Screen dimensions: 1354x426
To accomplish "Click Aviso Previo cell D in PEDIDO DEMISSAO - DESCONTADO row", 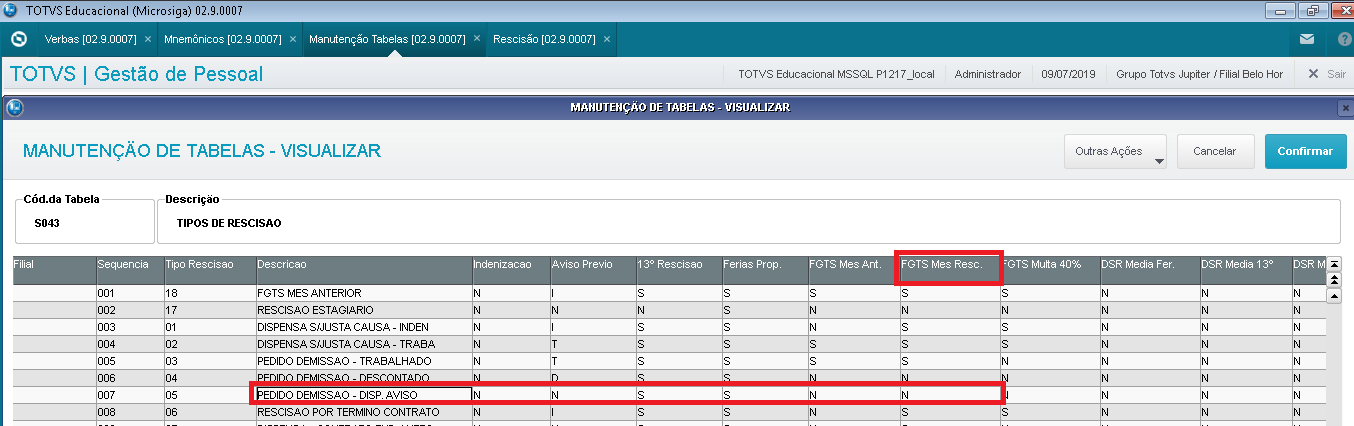I will tap(592, 378).
